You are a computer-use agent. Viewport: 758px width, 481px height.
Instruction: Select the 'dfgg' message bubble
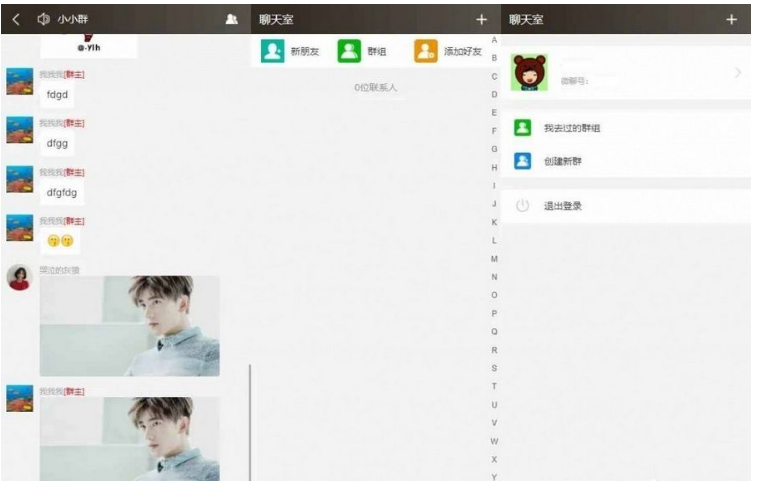[x=57, y=144]
